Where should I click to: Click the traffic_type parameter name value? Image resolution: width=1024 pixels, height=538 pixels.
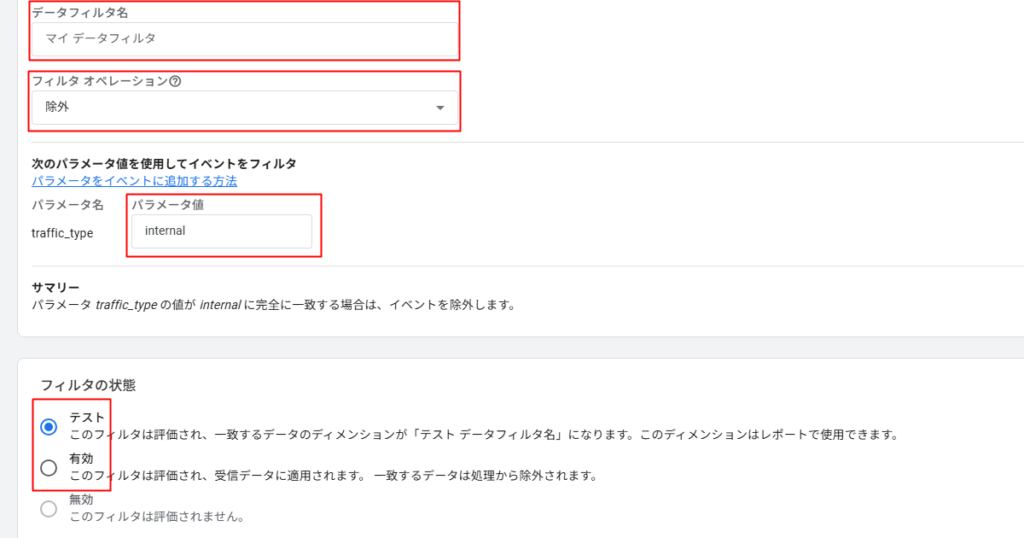(x=62, y=233)
